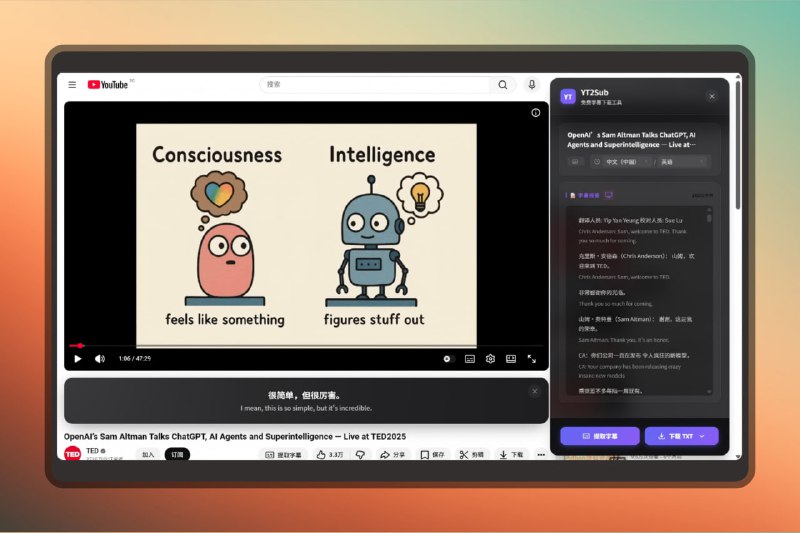Image resolution: width=800 pixels, height=533 pixels.
Task: Expand the 下载 TXT format dropdown arrow
Action: pyautogui.click(x=702, y=436)
